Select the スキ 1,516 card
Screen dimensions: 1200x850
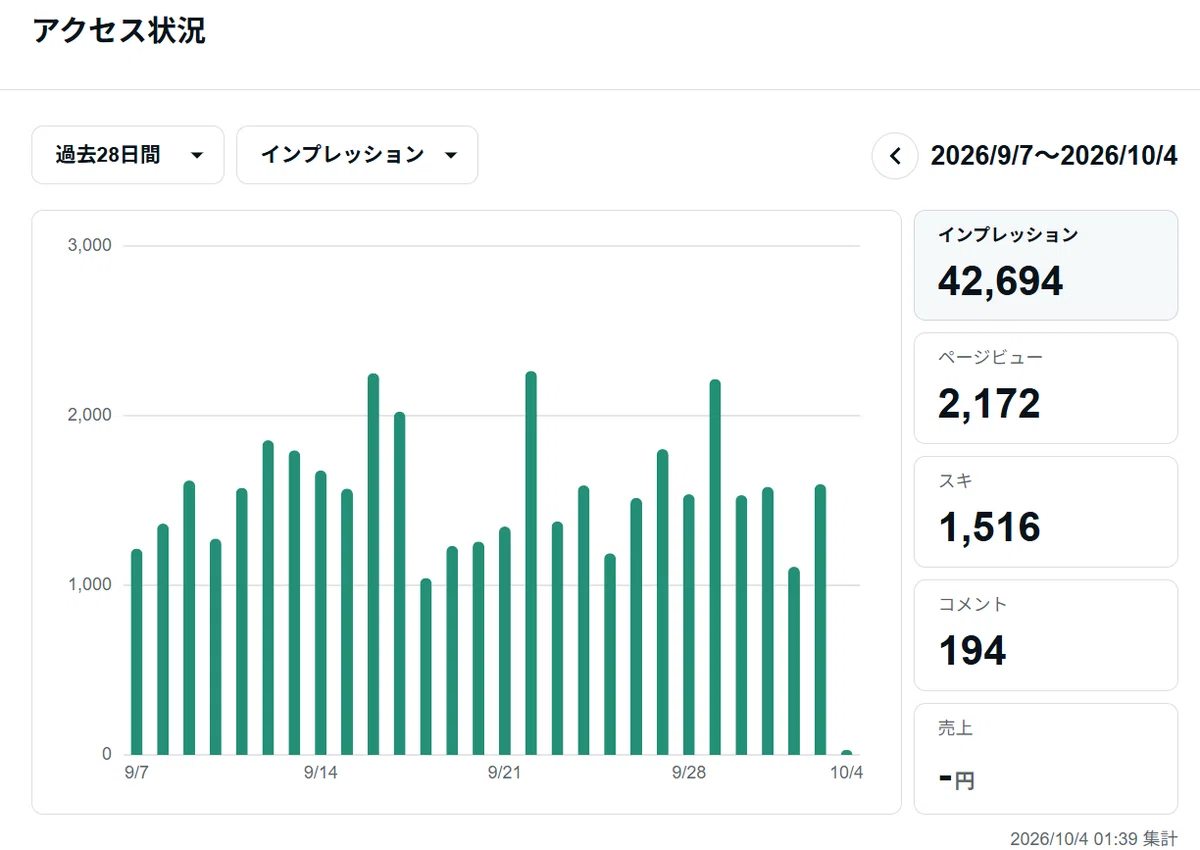1046,512
